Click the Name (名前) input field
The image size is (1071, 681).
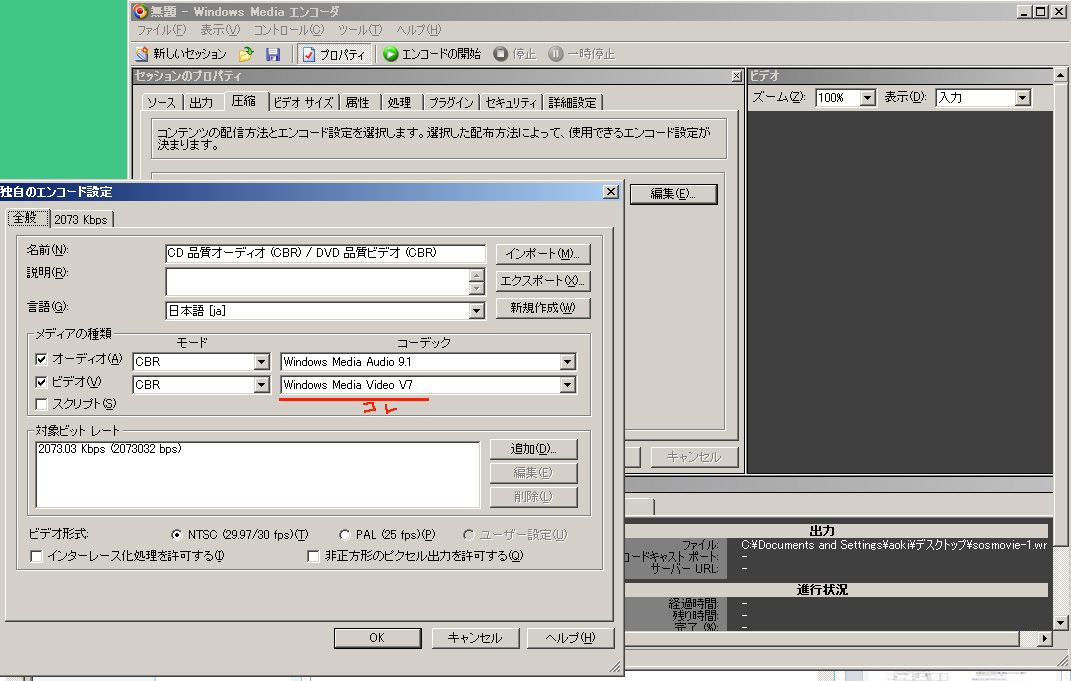pyautogui.click(x=325, y=253)
